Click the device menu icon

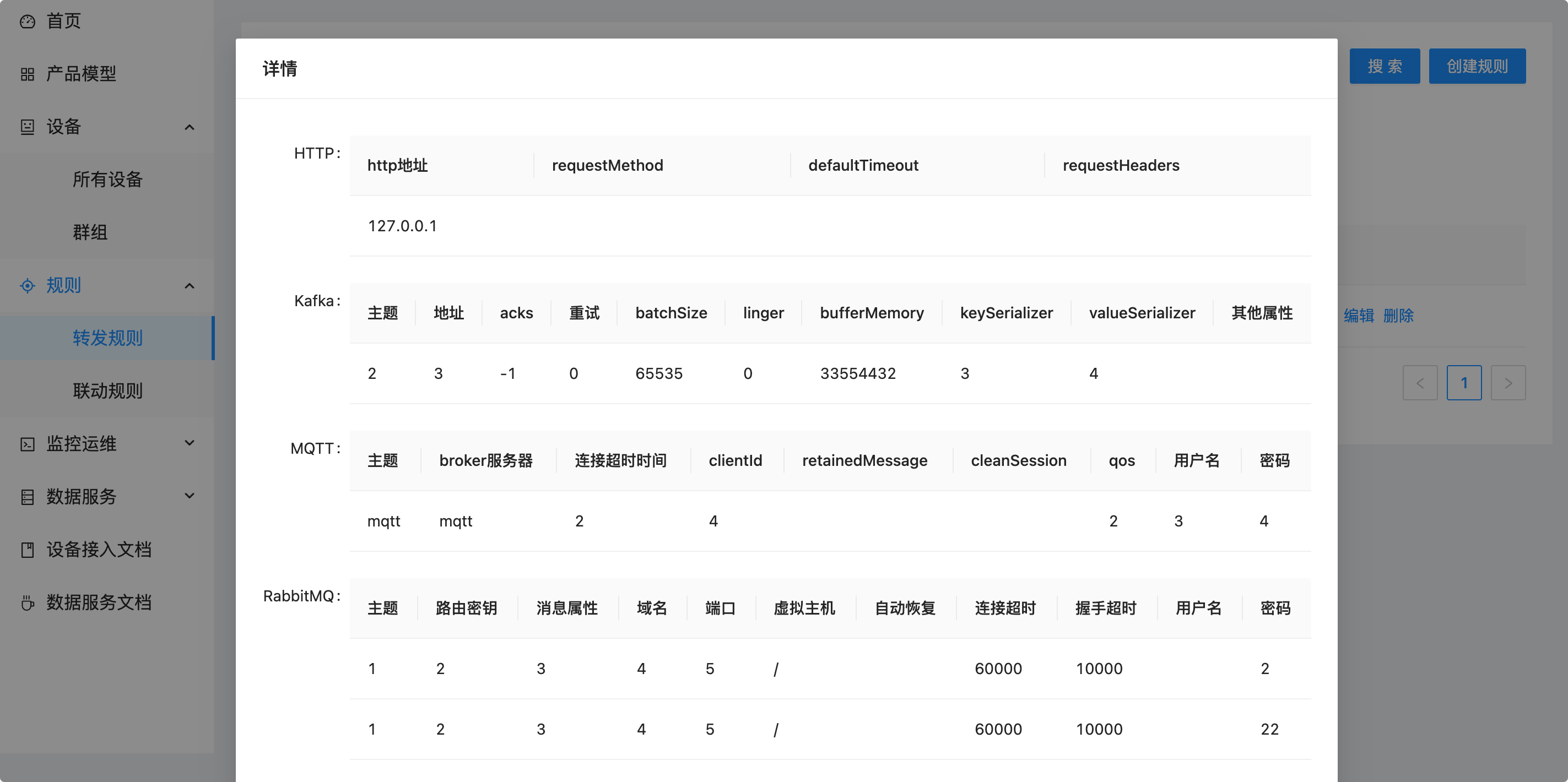(28, 127)
